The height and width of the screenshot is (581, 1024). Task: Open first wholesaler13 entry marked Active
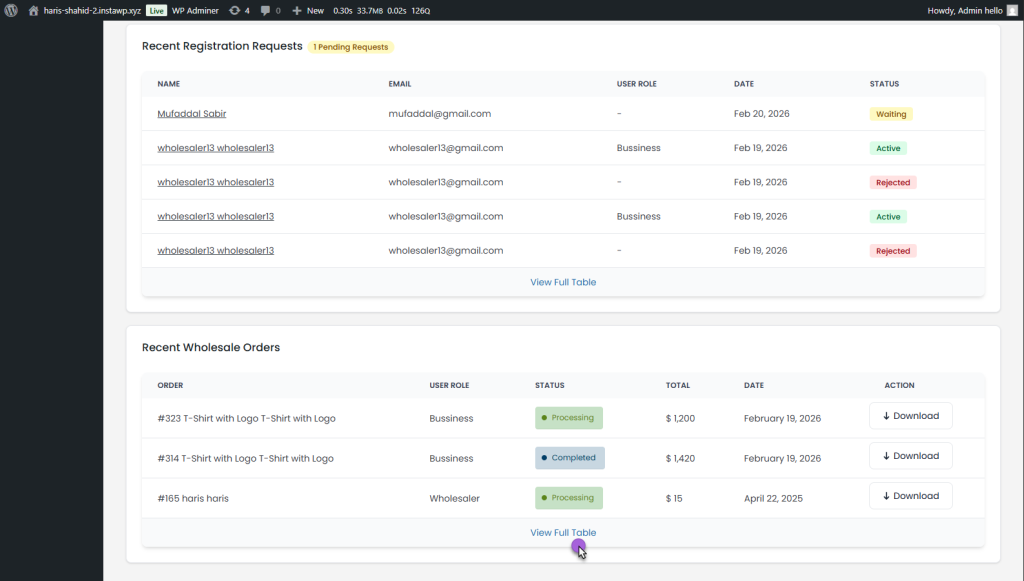[215, 148]
